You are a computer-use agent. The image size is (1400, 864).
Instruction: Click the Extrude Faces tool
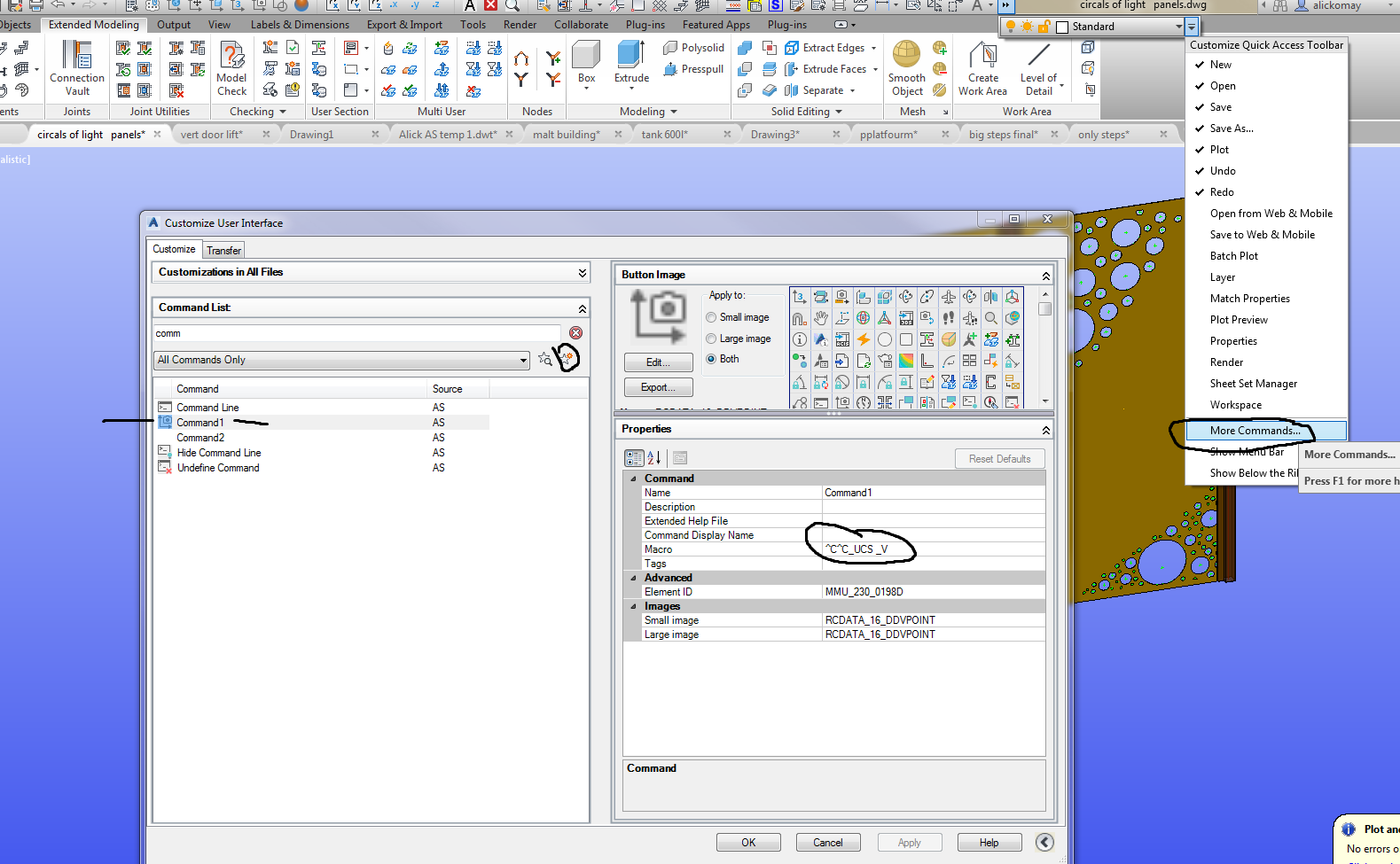(x=832, y=69)
